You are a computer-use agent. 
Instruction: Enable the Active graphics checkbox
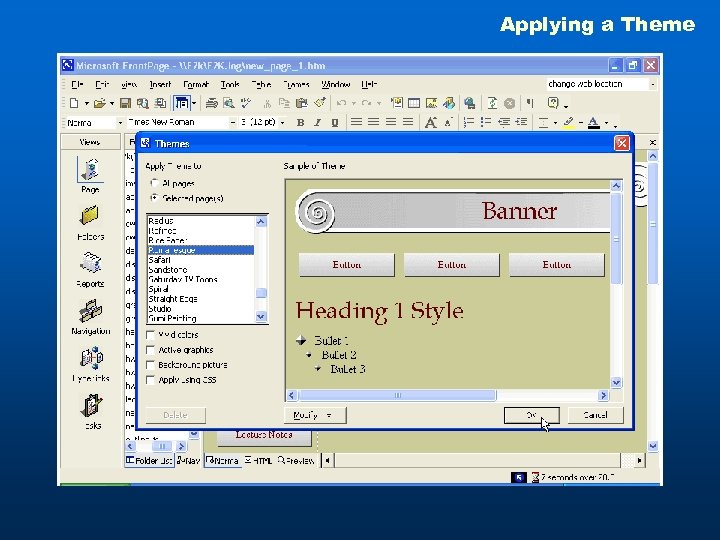point(150,350)
